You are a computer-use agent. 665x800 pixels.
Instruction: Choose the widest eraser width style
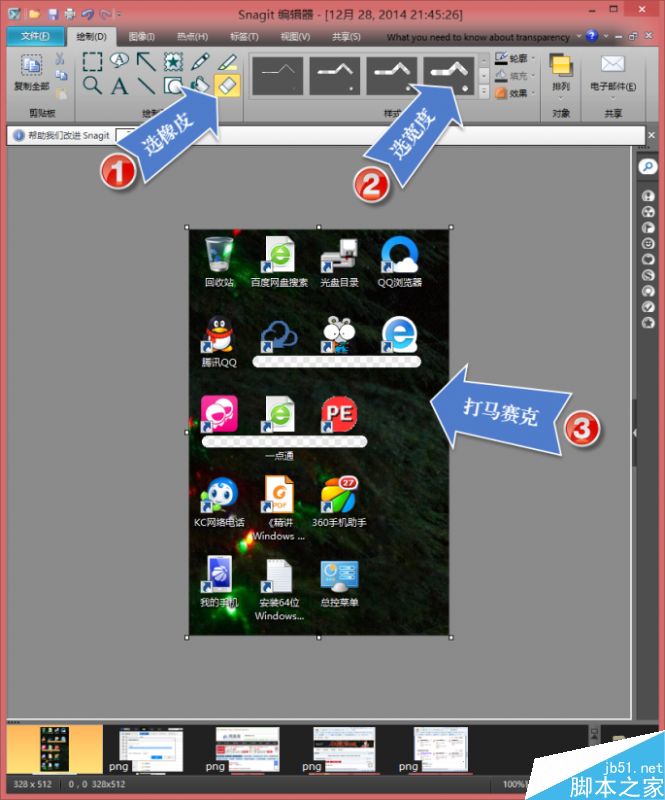coord(449,76)
